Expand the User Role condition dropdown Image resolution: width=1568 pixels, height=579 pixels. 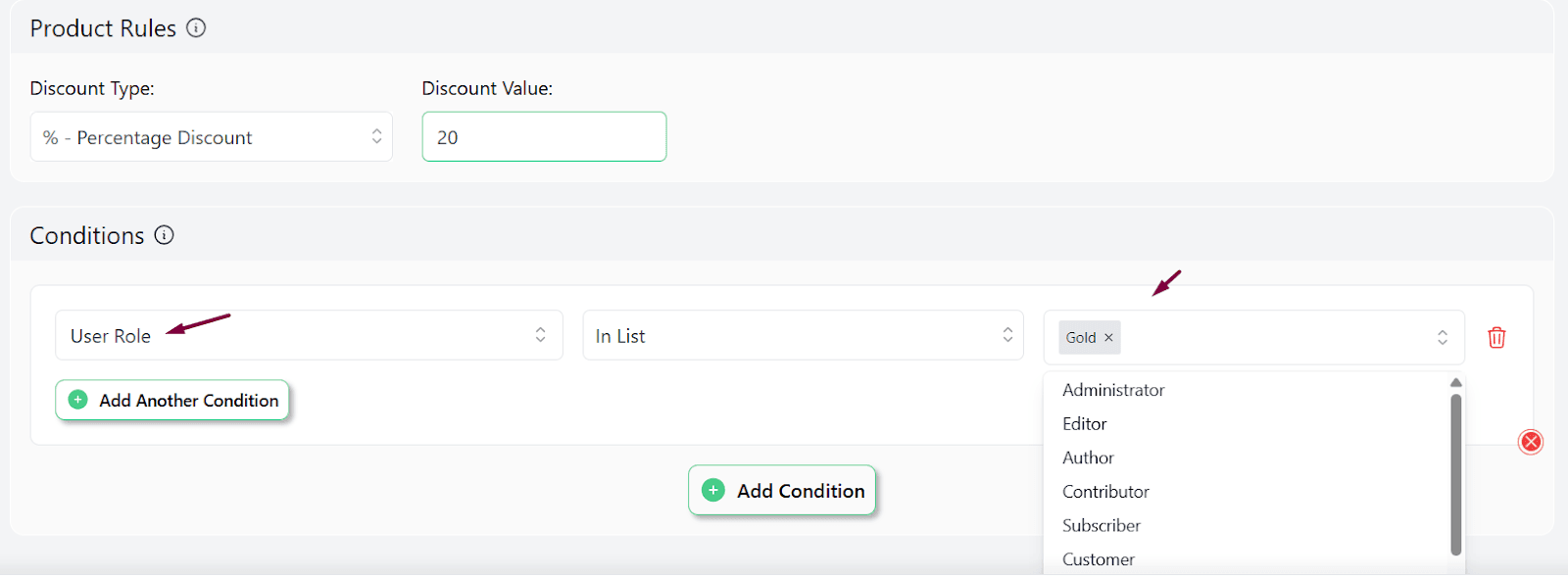309,336
